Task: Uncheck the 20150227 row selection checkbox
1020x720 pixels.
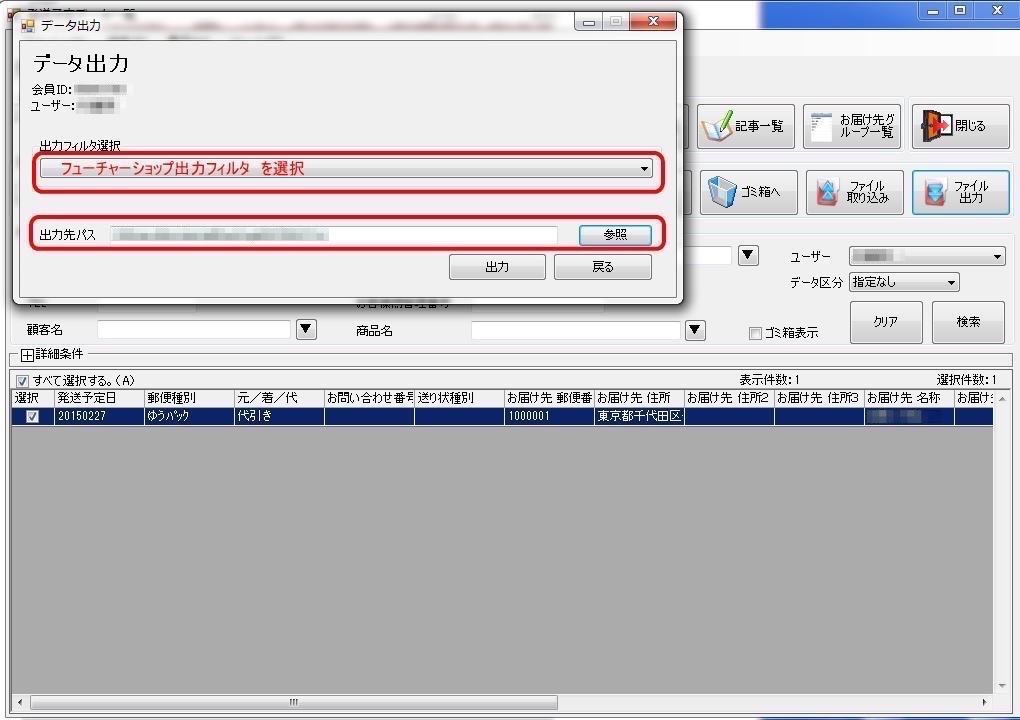Action: [32, 416]
